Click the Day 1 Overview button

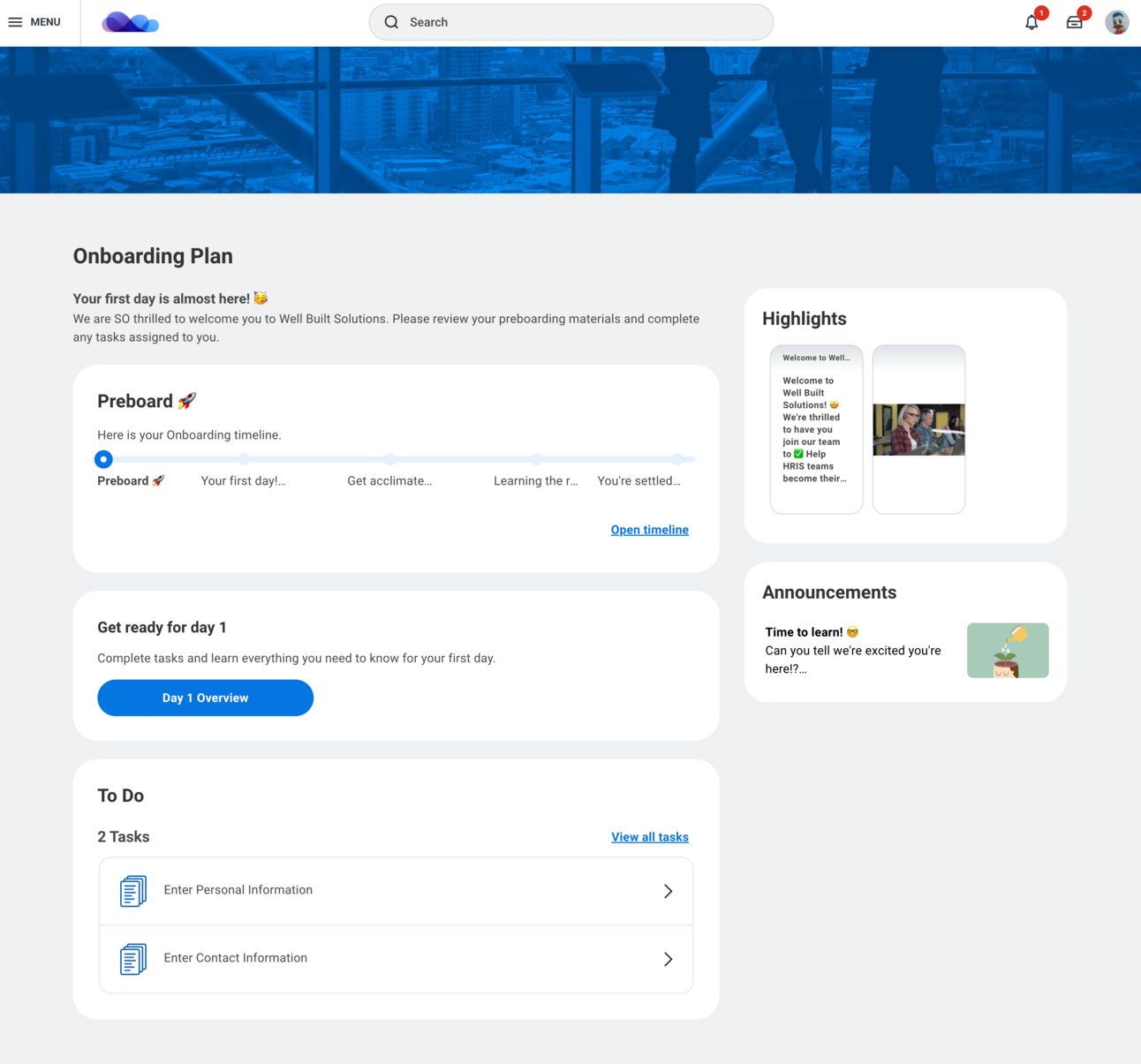[205, 698]
